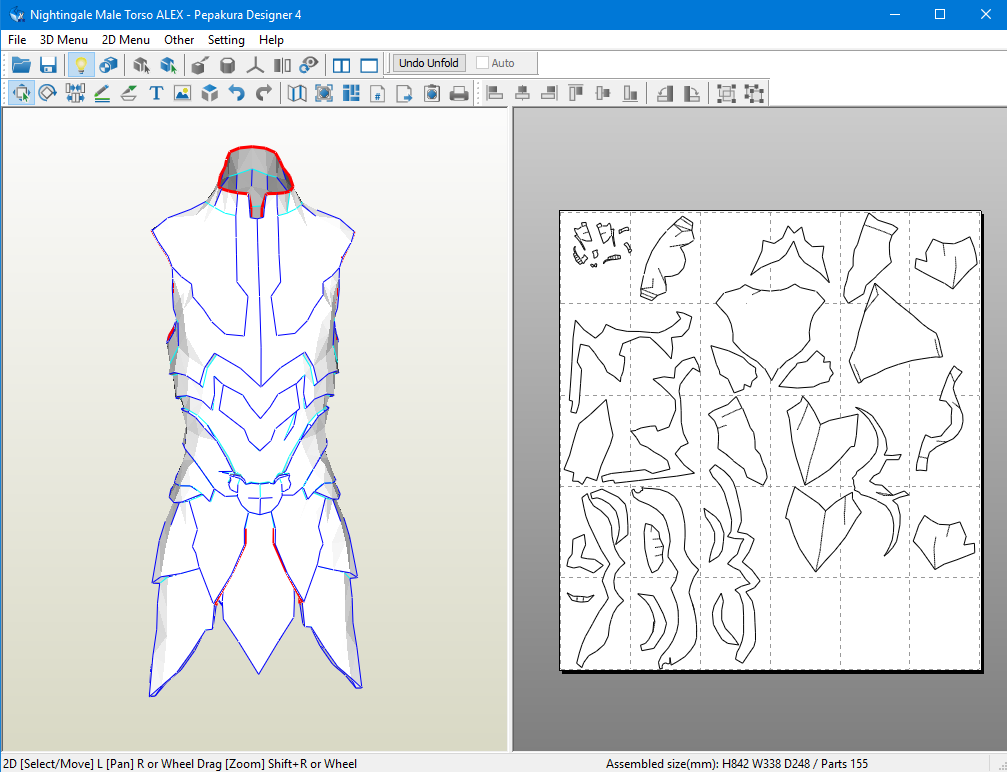The image size is (1007, 772).
Task: Toggle the single-pane window view
Action: pyautogui.click(x=369, y=65)
